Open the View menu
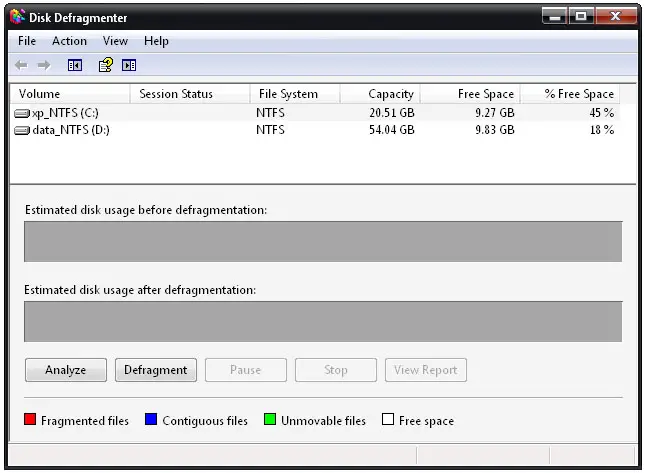Image resolution: width=645 pixels, height=473 pixels. [115, 41]
